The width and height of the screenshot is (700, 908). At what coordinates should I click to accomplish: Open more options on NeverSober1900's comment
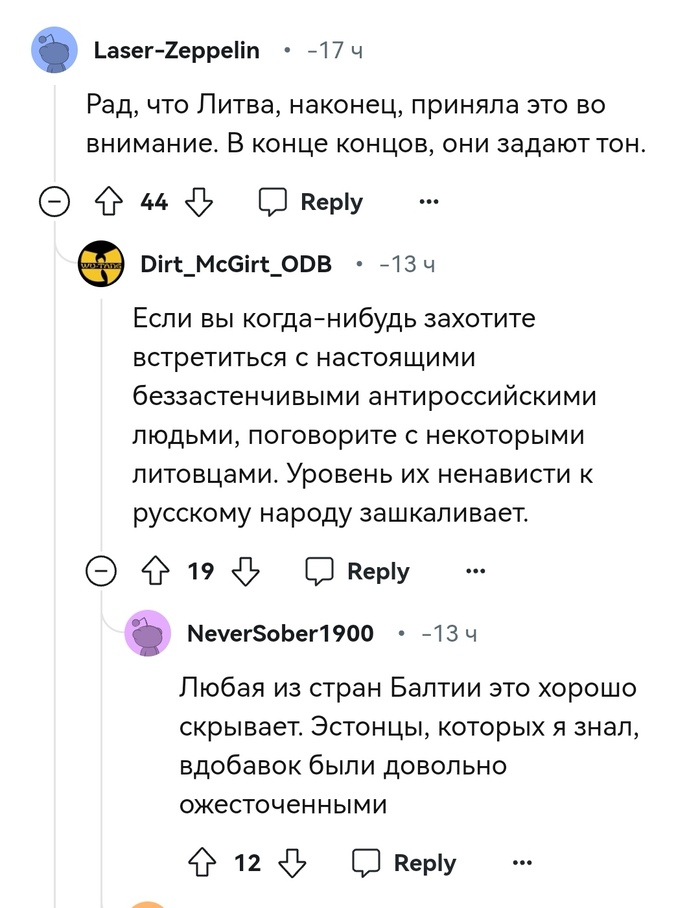pos(522,863)
